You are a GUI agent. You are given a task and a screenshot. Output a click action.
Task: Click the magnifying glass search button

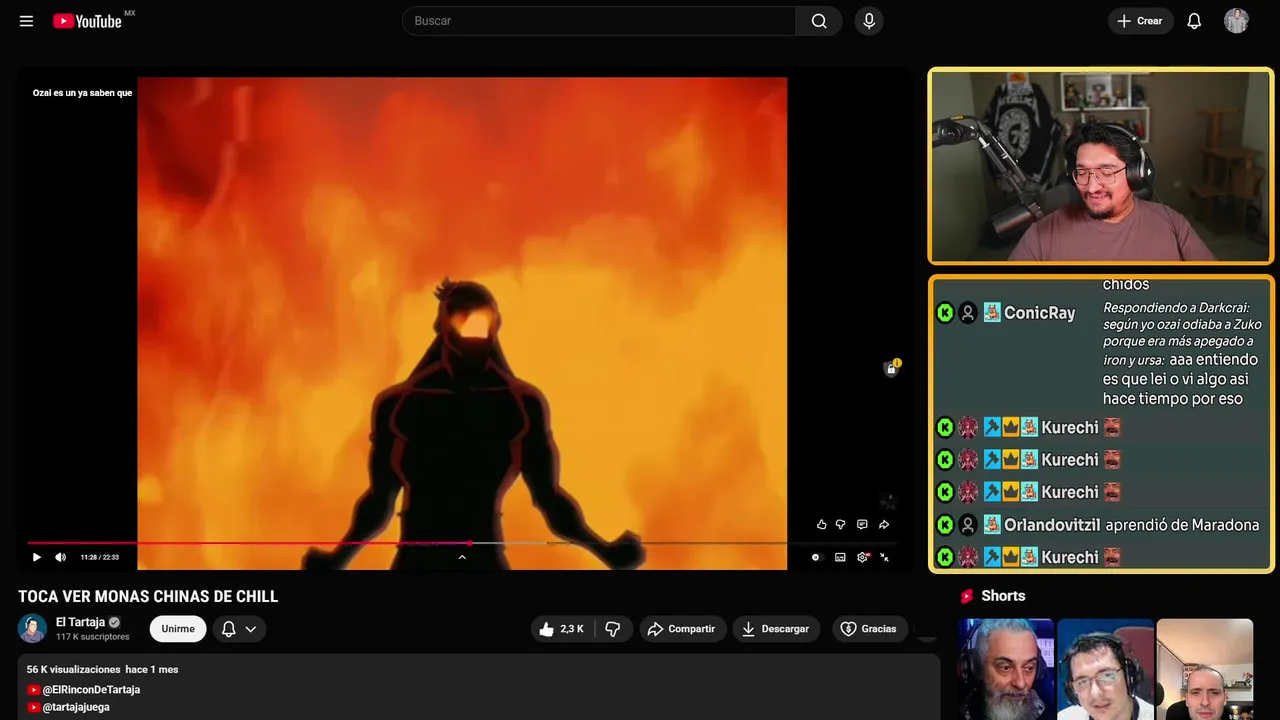[819, 21]
